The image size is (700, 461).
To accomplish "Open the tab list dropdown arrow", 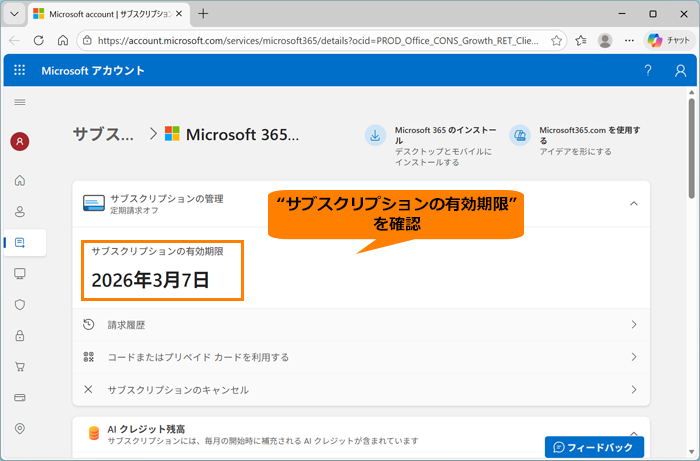I will 14,14.
